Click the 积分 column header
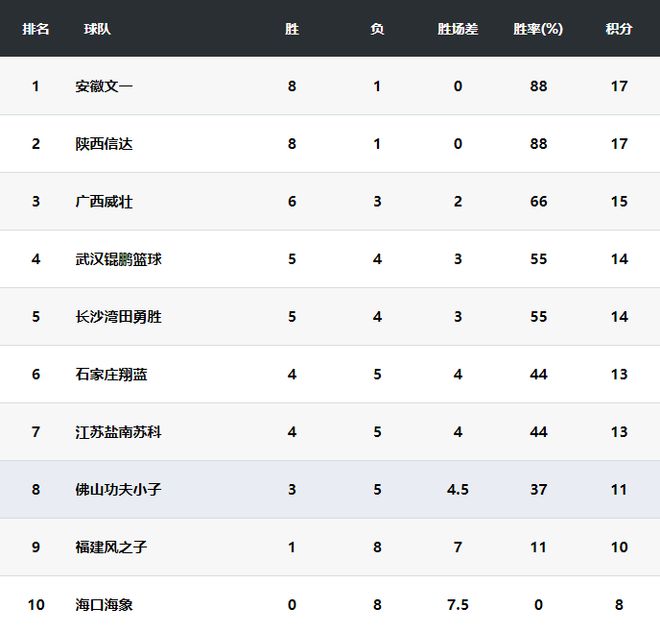Viewport: 660px width, 632px height. 619,29
